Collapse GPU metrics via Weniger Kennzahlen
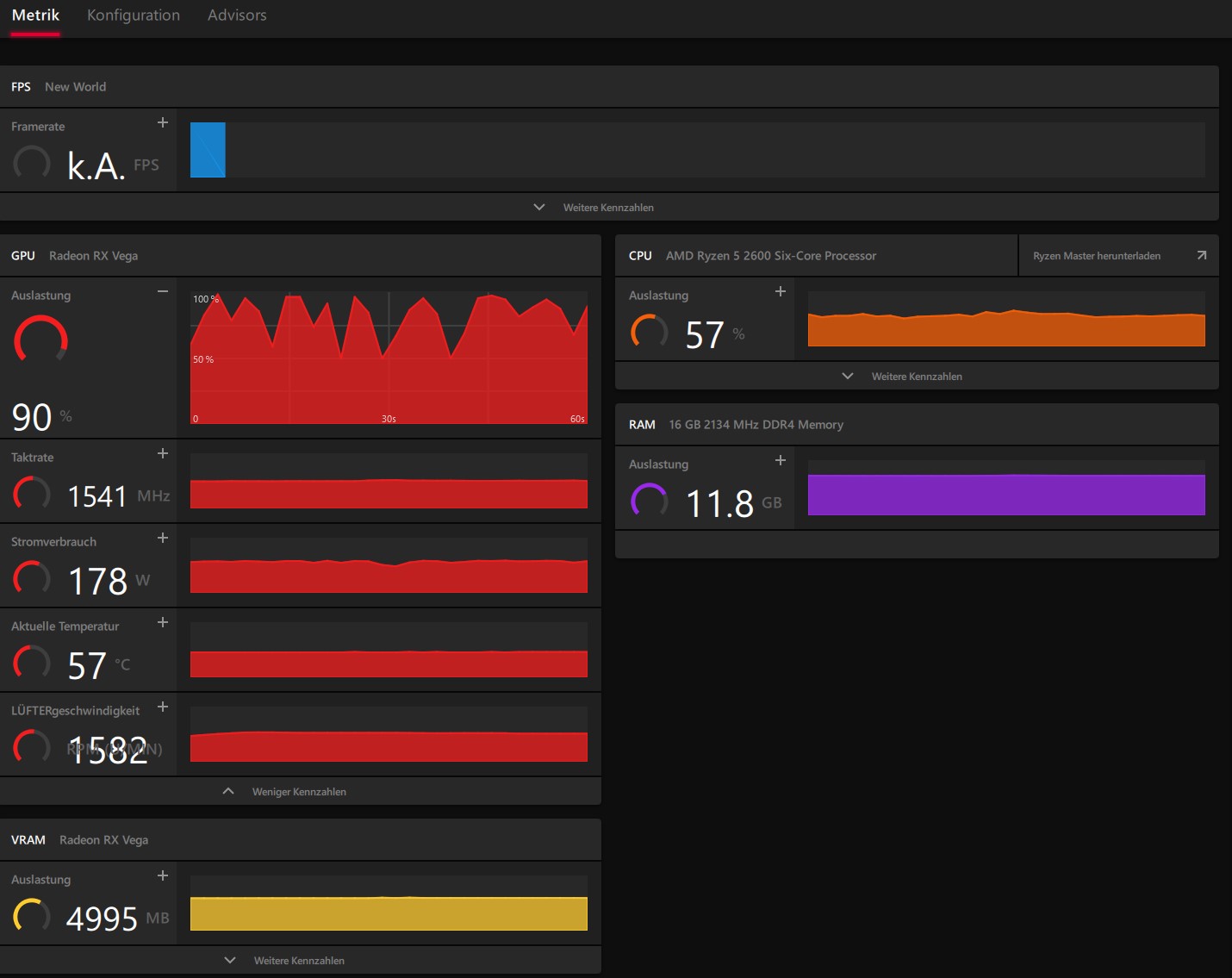1232x978 pixels. click(284, 792)
